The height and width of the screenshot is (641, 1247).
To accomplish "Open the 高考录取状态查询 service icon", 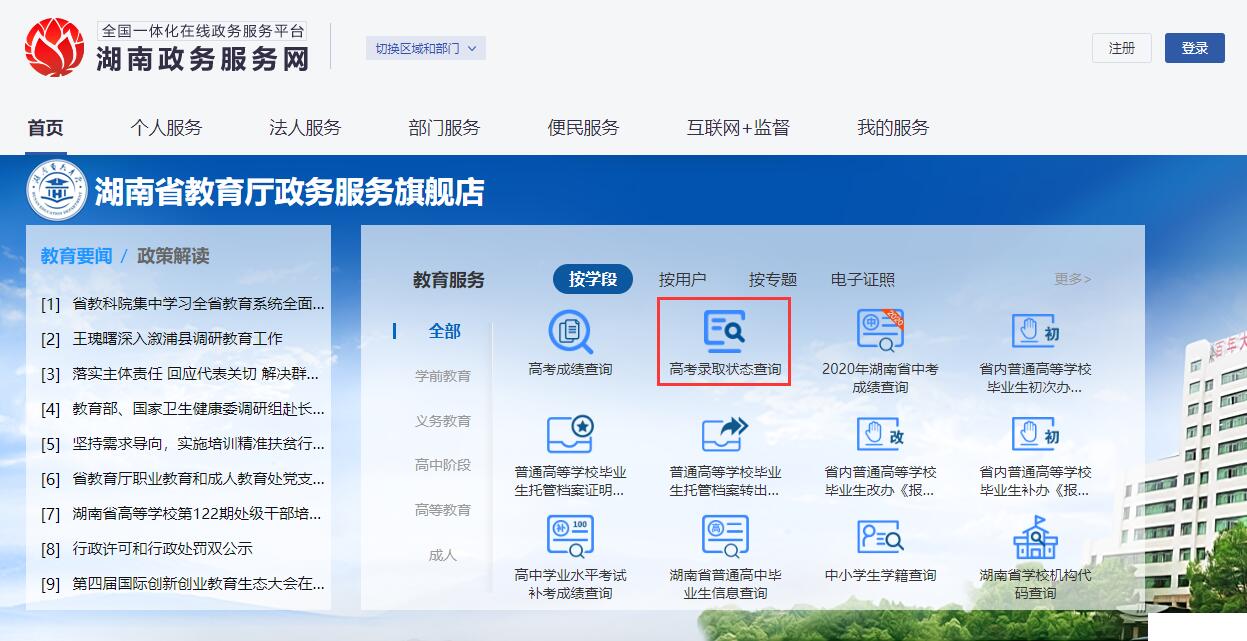I will click(725, 331).
